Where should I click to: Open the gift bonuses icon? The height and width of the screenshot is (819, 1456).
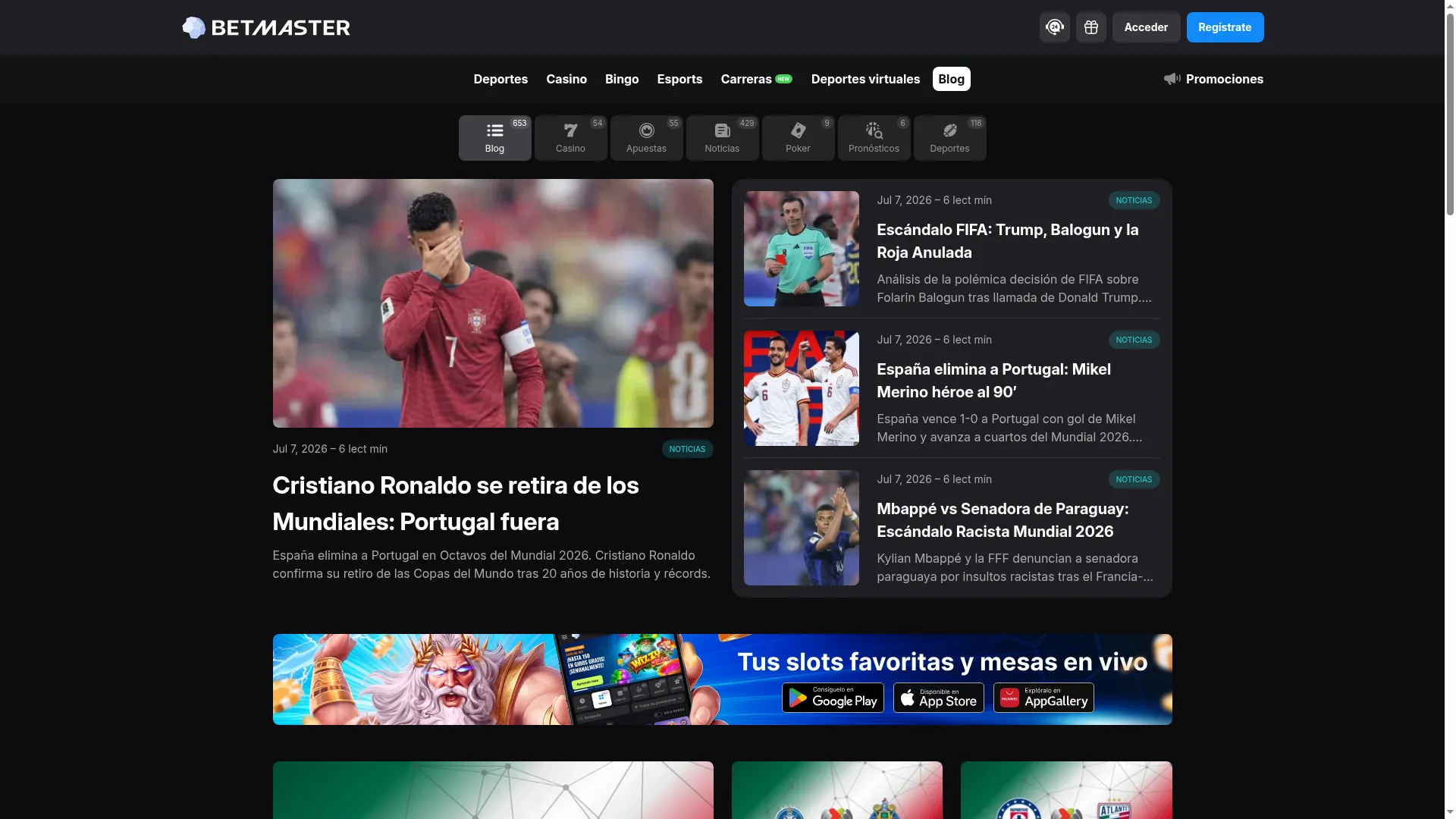pos(1090,27)
